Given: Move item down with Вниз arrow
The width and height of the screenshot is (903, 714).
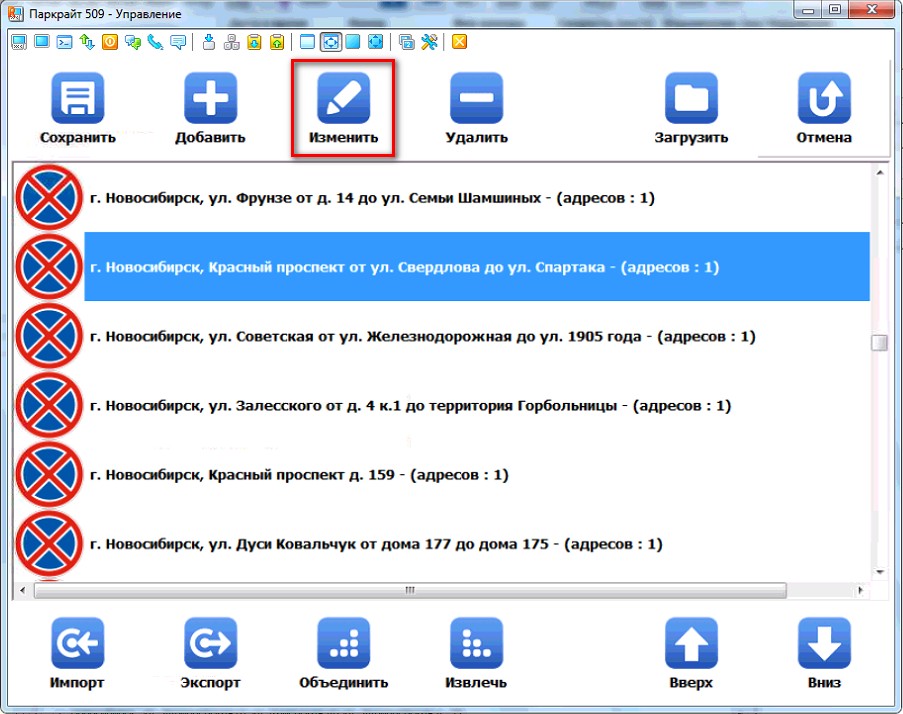Looking at the screenshot, I should pyautogui.click(x=823, y=643).
